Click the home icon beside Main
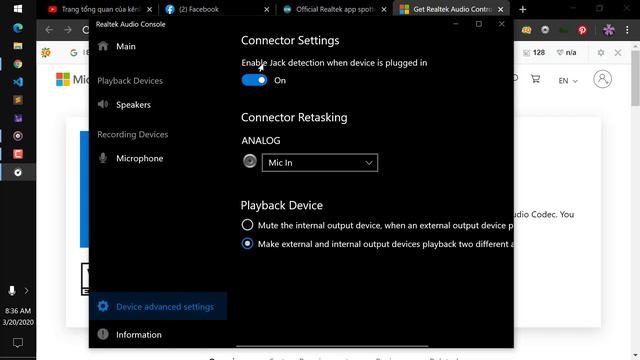Viewport: 640px width, 360px height. point(103,46)
